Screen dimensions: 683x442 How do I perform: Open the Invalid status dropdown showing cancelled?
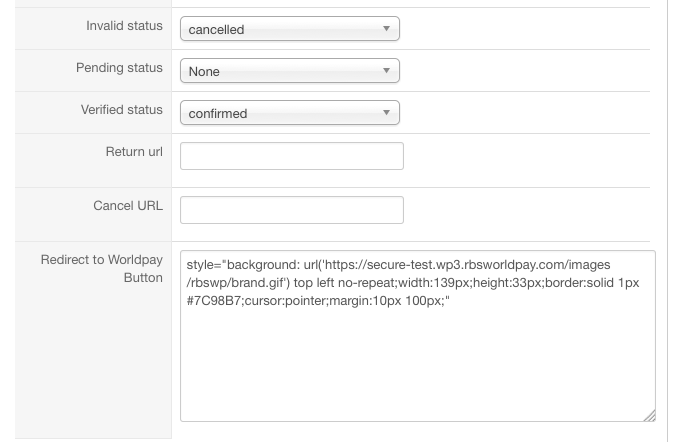click(x=280, y=30)
